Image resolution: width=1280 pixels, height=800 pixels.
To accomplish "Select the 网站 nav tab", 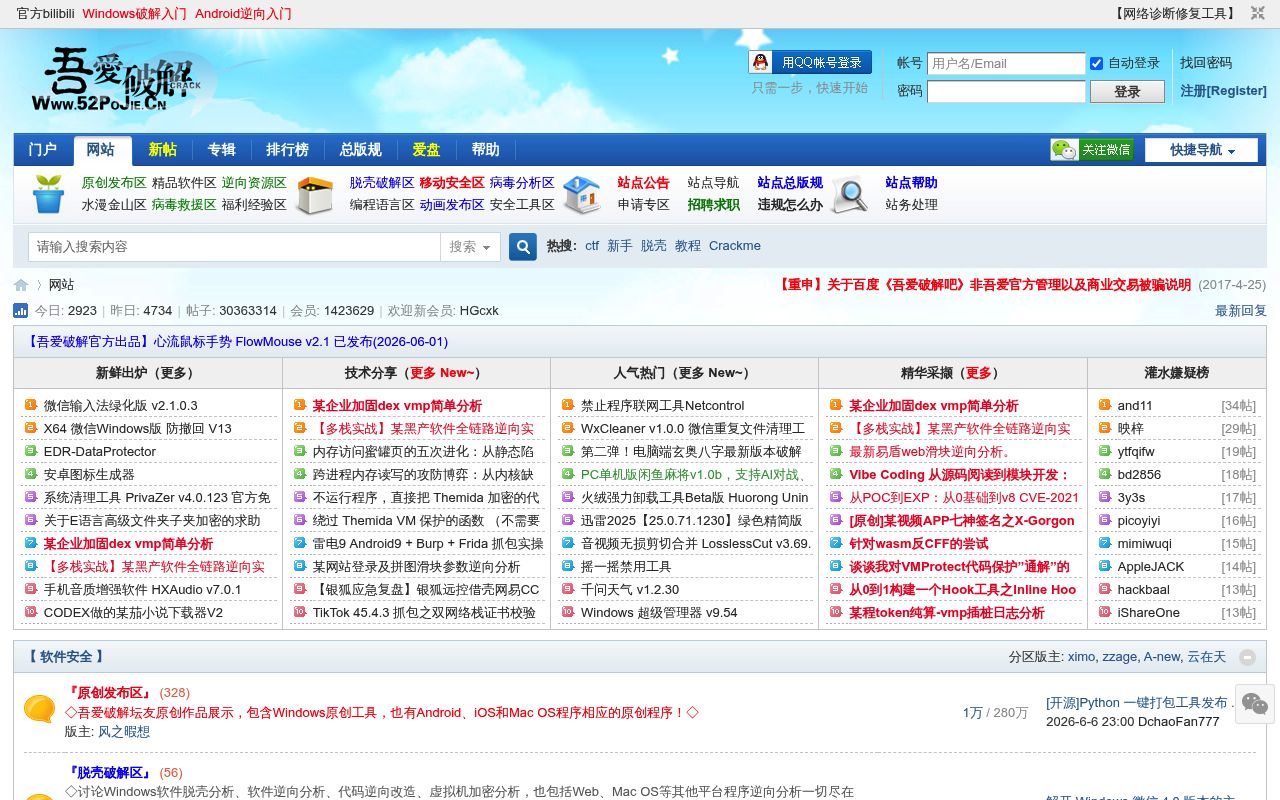I will tap(101, 150).
